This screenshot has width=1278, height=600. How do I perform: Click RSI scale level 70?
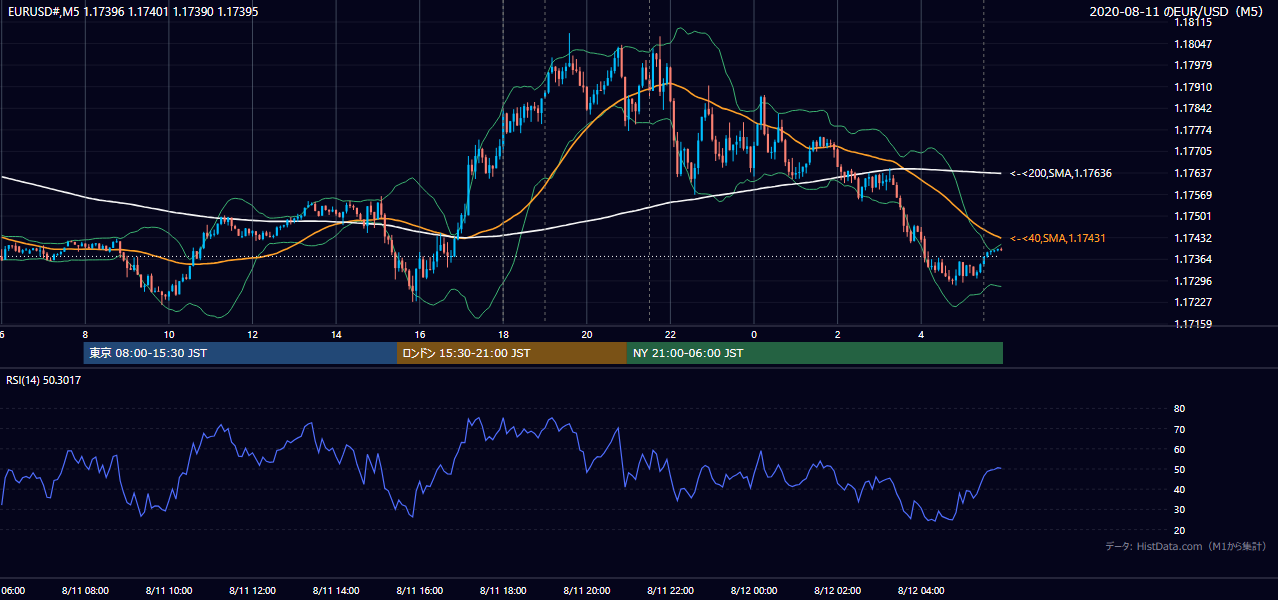coord(1179,429)
